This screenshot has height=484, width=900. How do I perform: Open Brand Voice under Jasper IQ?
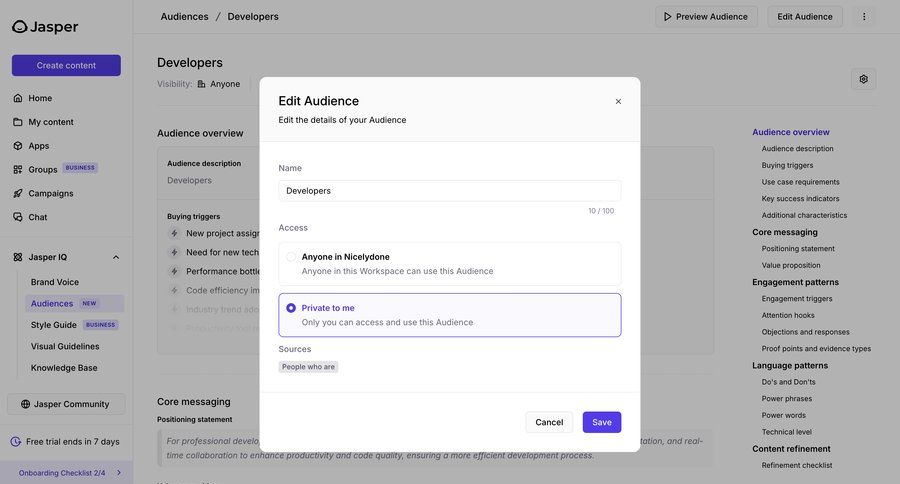[x=55, y=282]
